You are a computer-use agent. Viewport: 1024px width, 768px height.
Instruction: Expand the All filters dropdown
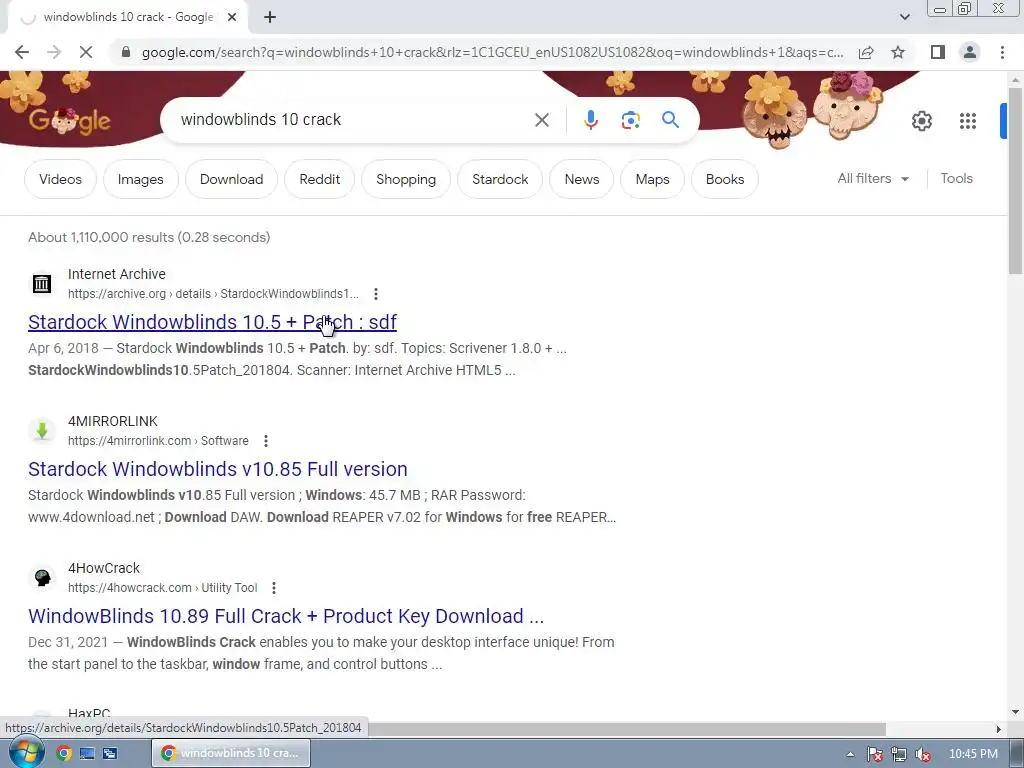click(873, 178)
